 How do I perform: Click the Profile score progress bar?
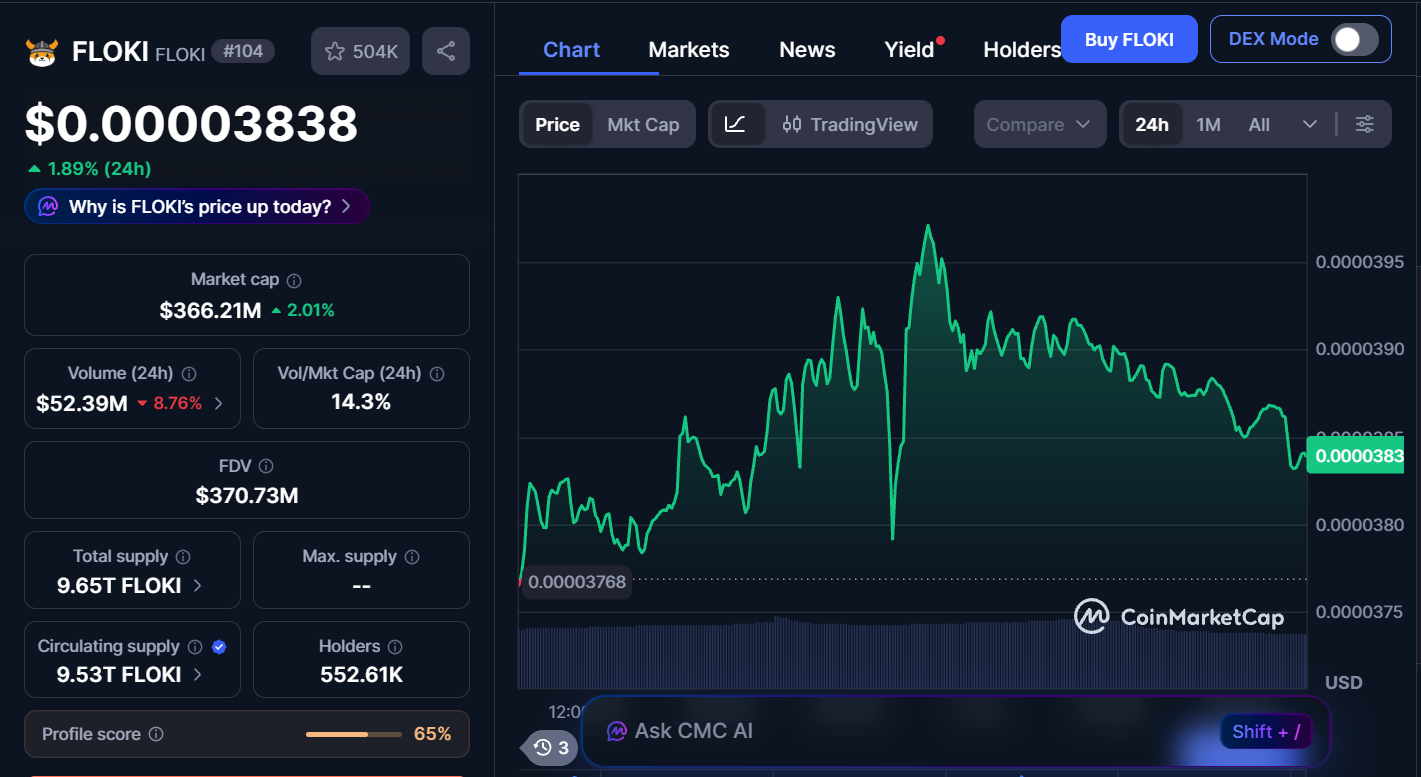[353, 733]
